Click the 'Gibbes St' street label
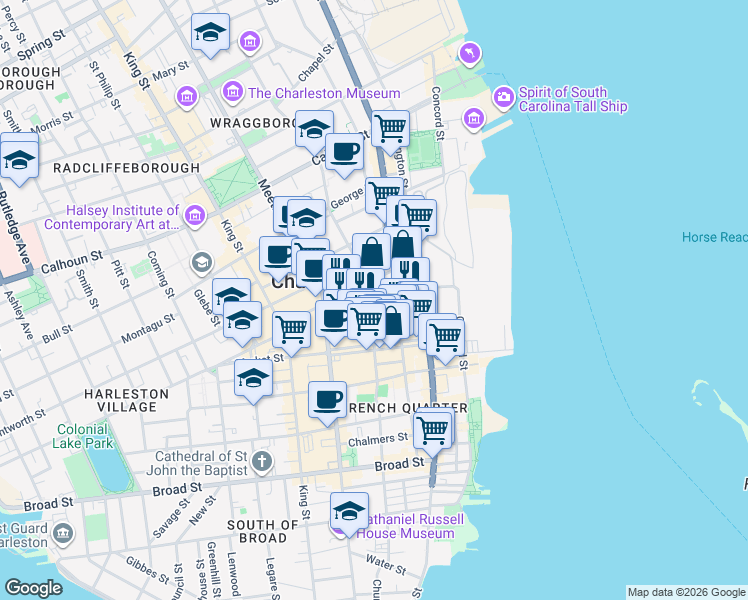This screenshot has width=748, height=600. (147, 570)
